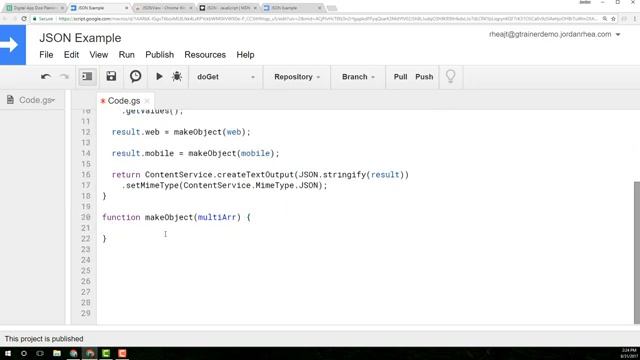This screenshot has width=640, height=360.
Task: Click the JSON Example project title
Action: tap(80, 38)
